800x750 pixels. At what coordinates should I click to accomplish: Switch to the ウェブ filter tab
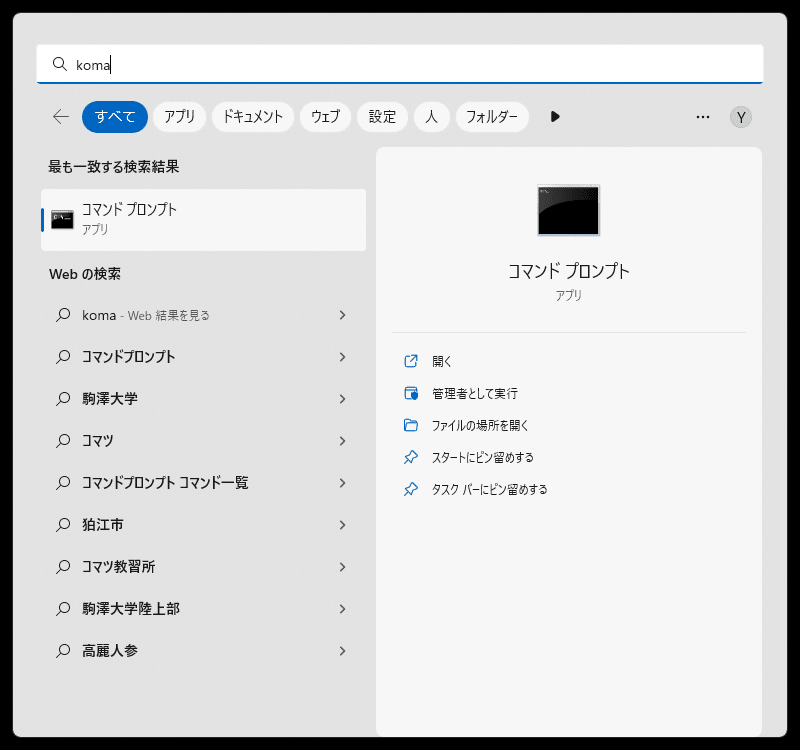(326, 117)
